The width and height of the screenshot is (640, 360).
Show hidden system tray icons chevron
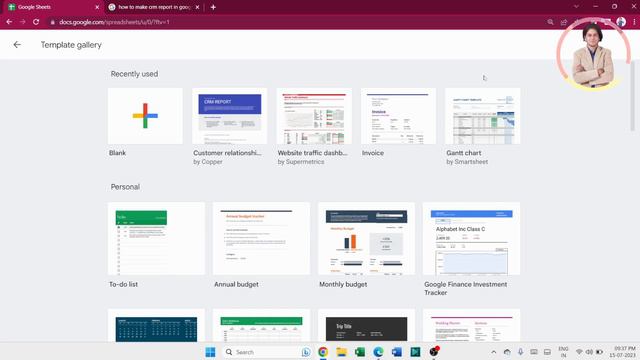click(493, 352)
